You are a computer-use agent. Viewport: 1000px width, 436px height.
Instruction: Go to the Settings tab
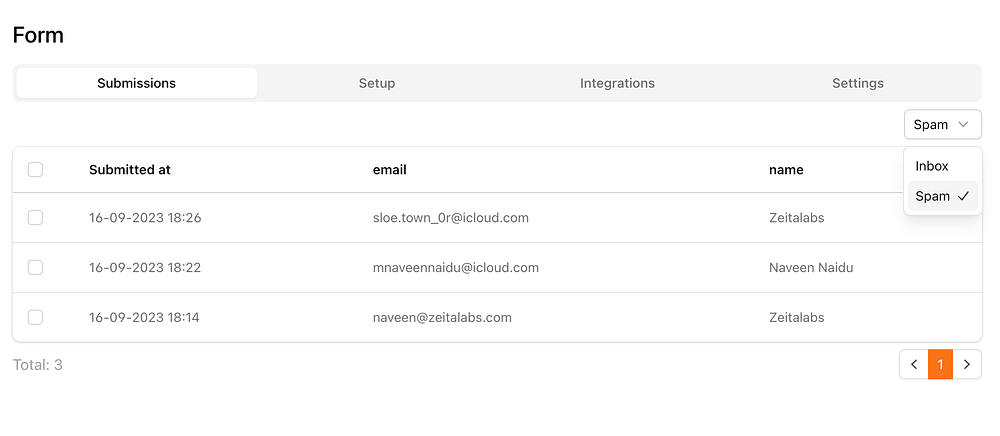pyautogui.click(x=858, y=83)
